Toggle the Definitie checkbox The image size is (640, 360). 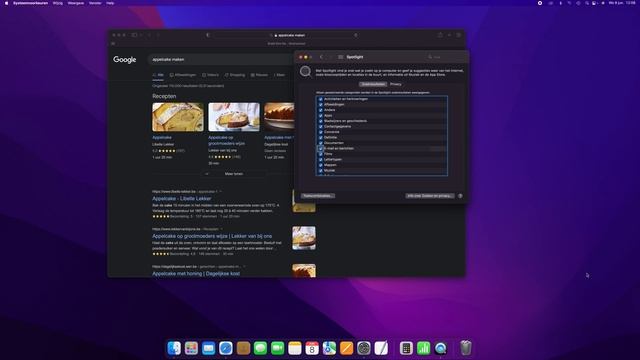320,138
